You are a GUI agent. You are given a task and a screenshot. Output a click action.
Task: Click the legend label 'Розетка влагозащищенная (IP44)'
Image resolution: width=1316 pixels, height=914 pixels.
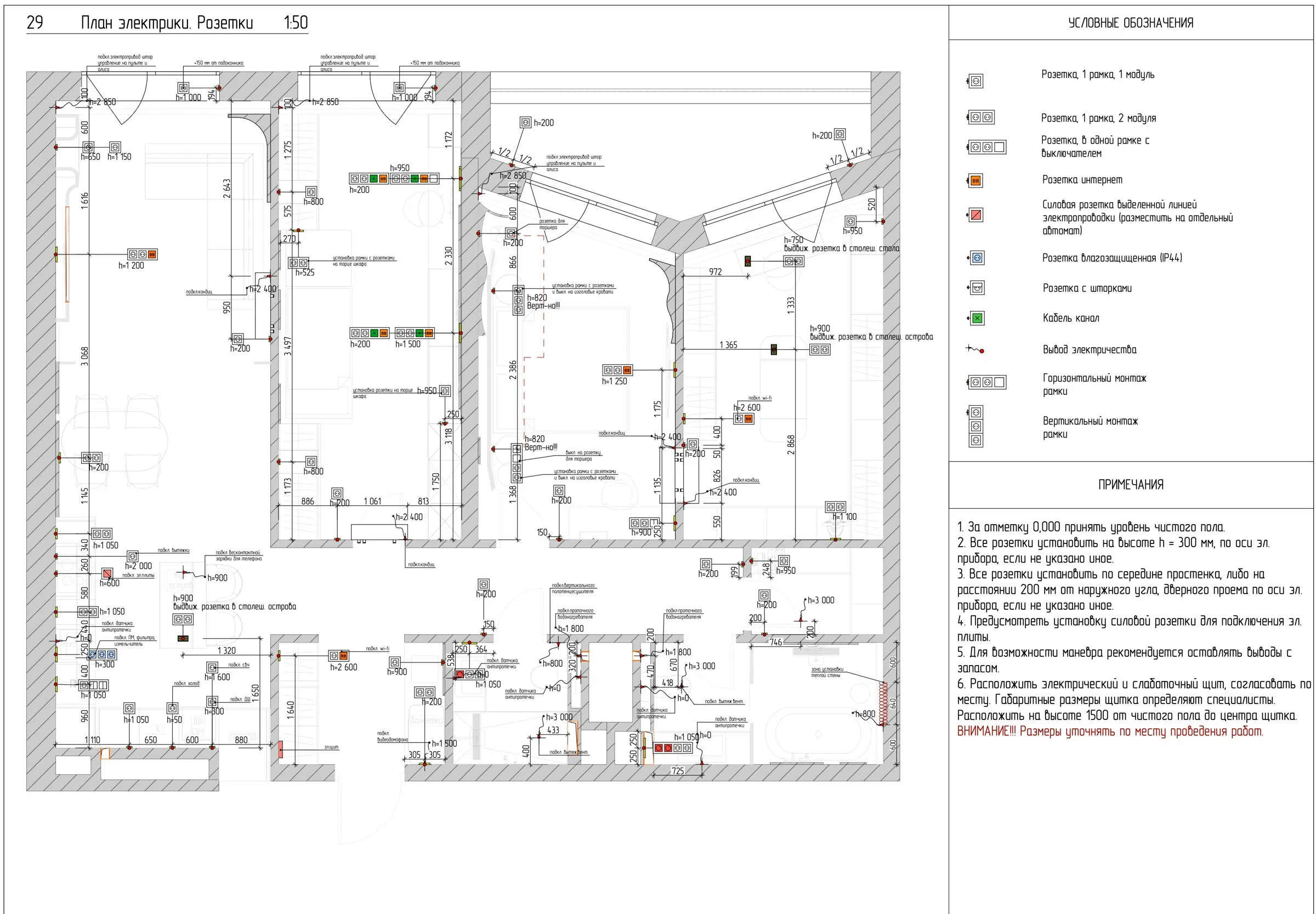pos(1112,258)
